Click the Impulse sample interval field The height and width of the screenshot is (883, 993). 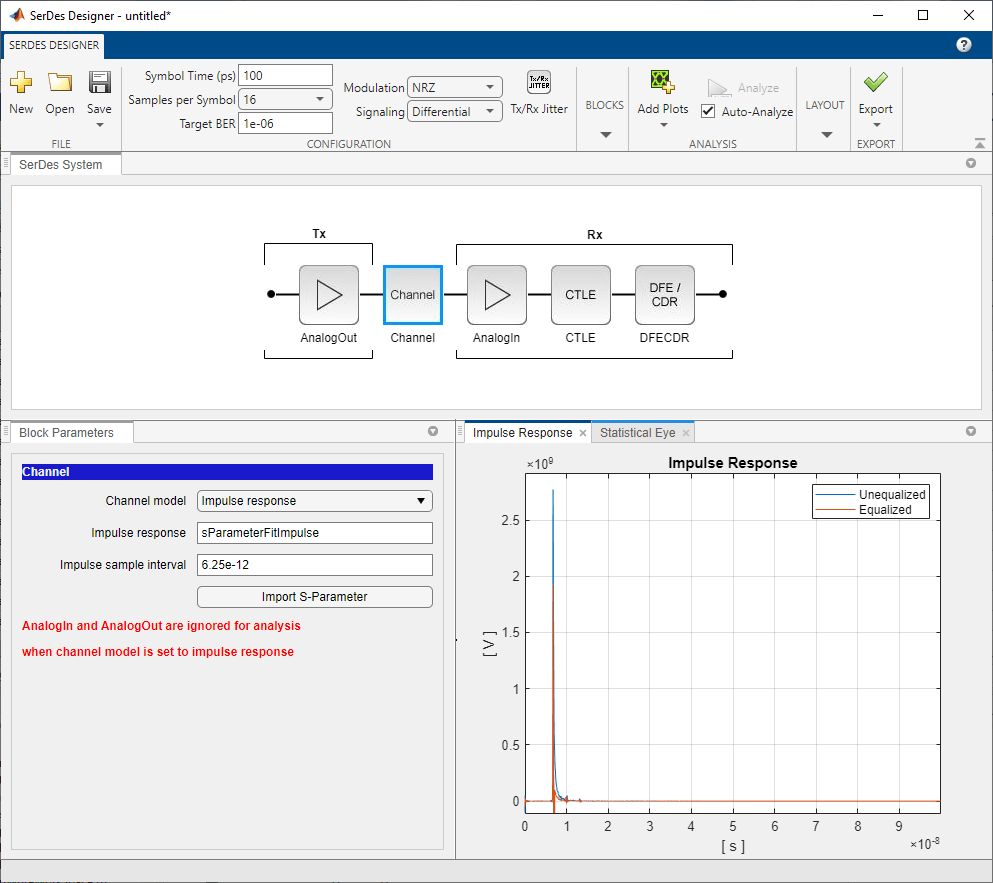pyautogui.click(x=315, y=565)
